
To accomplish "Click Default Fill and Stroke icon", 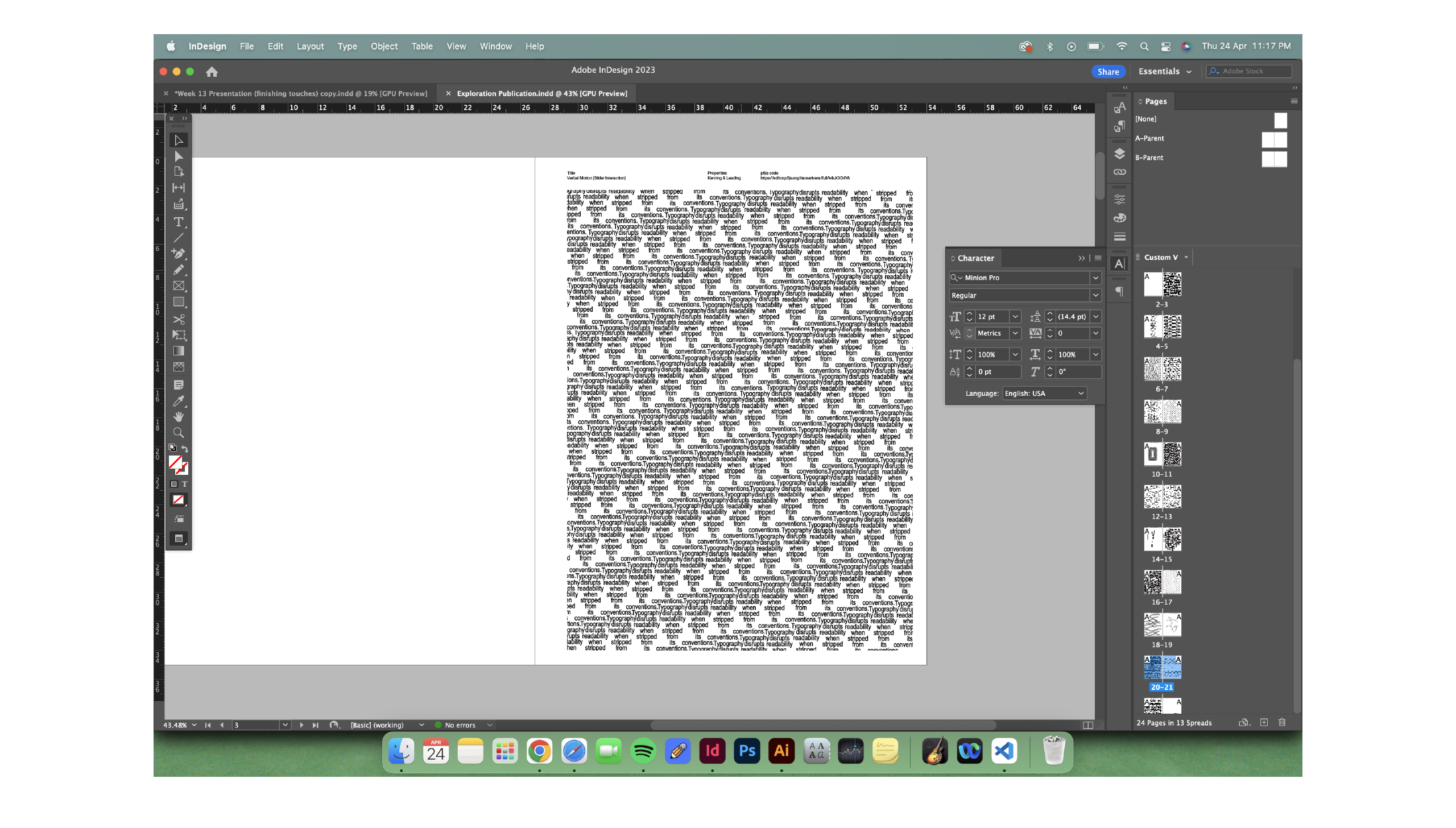I will 172,448.
